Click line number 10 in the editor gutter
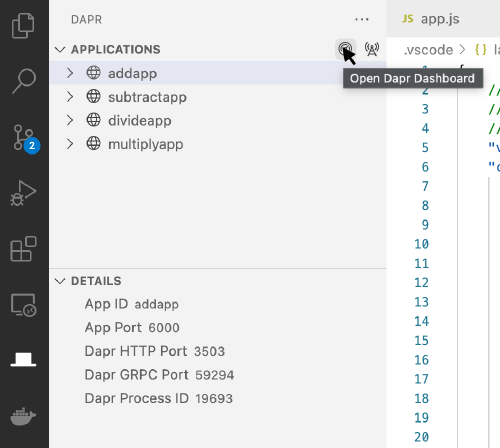 click(x=421, y=244)
